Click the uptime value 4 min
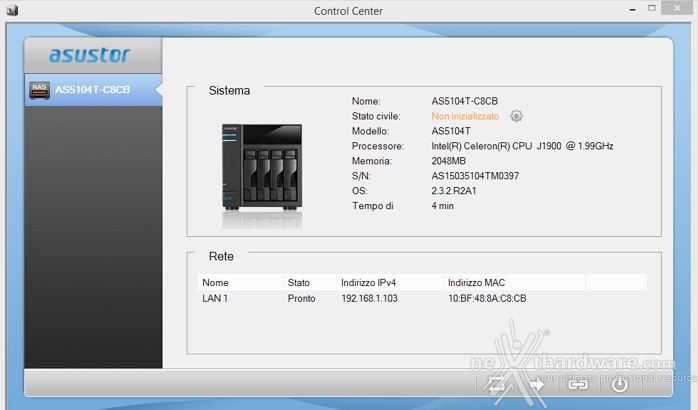The height and width of the screenshot is (410, 698). (x=442, y=206)
